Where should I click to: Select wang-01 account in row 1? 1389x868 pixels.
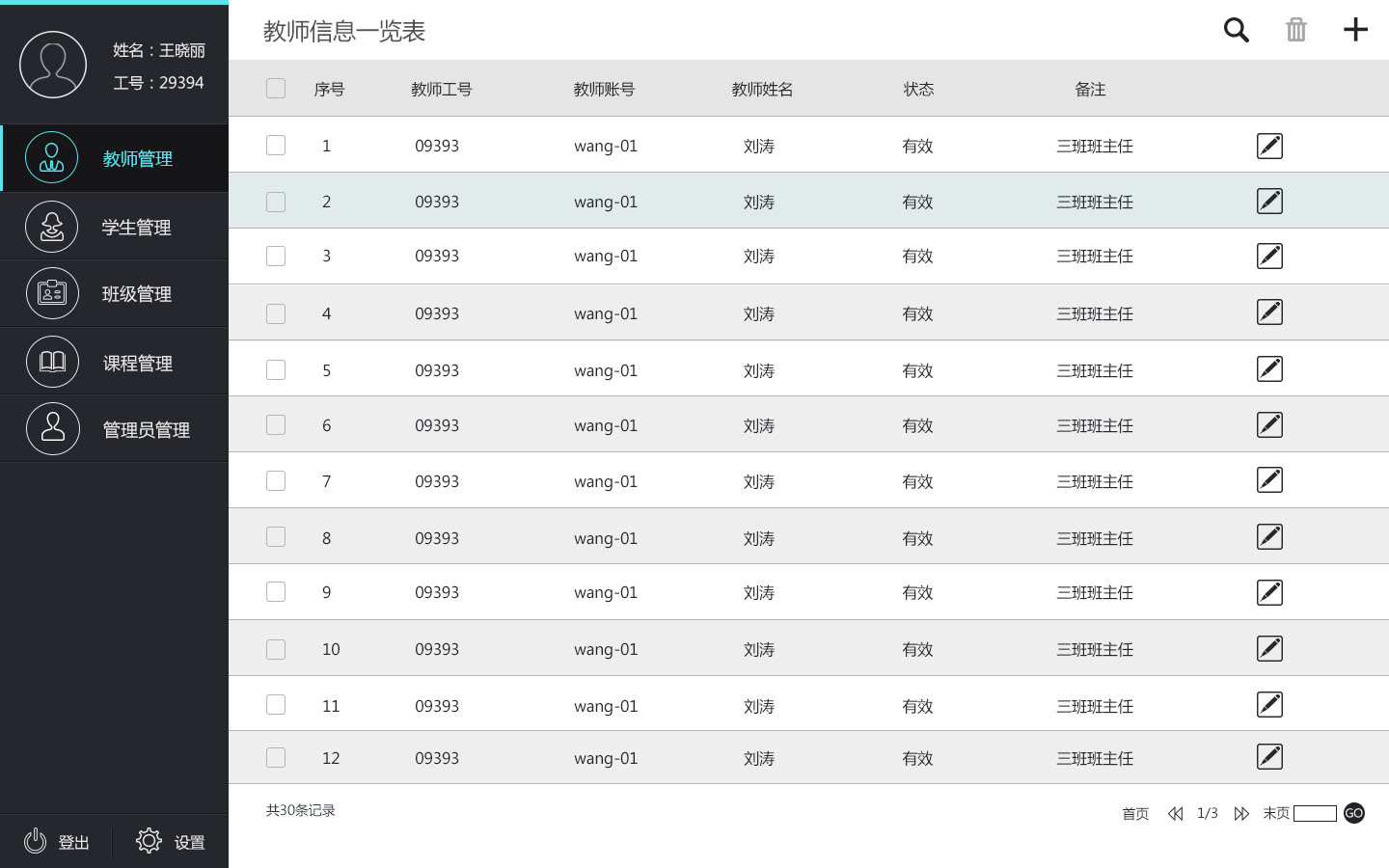pyautogui.click(x=606, y=146)
